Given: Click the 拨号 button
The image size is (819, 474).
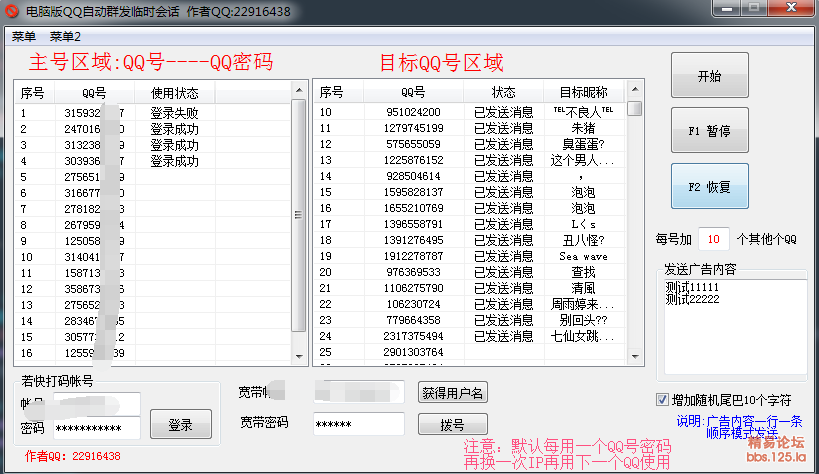Looking at the screenshot, I should pyautogui.click(x=453, y=424).
